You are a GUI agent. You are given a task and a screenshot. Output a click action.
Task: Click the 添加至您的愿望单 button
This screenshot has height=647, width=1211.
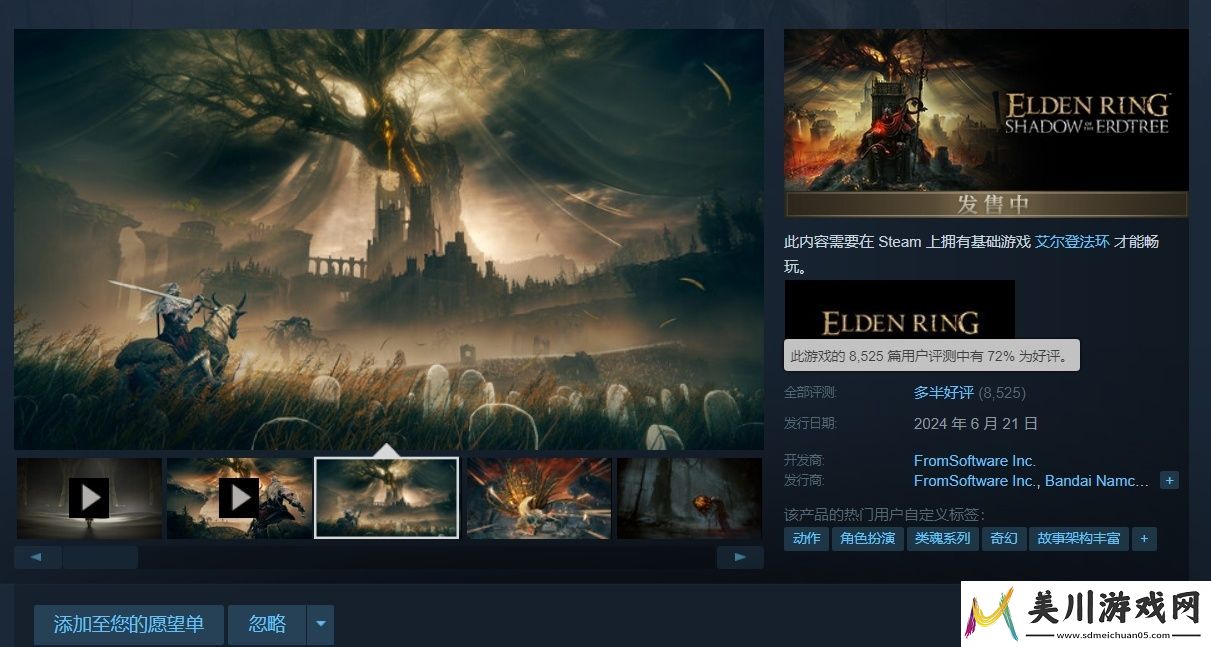(129, 624)
